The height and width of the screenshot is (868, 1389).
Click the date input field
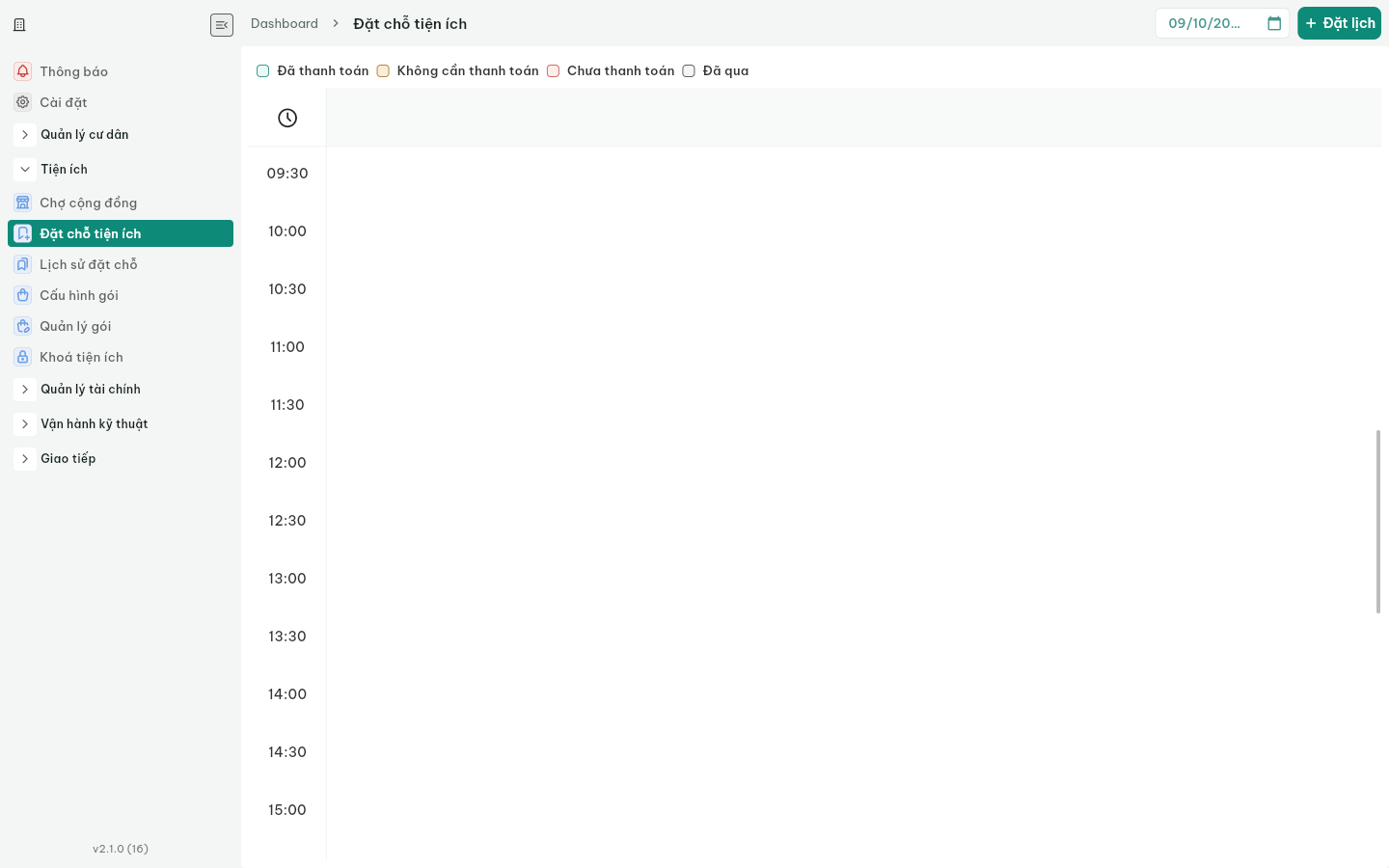1222,23
